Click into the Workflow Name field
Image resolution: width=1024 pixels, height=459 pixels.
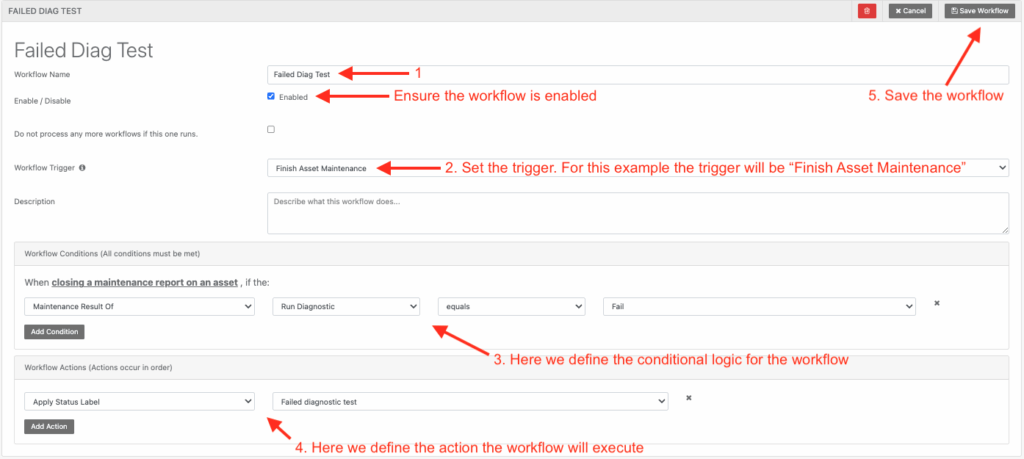(638, 74)
